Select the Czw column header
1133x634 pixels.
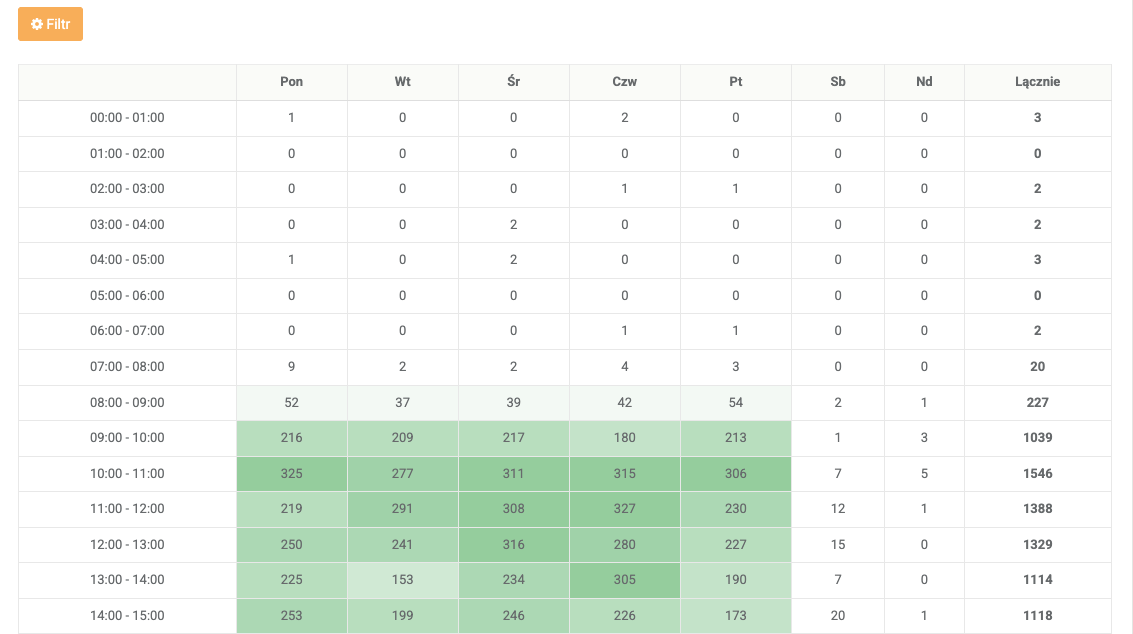tap(625, 82)
